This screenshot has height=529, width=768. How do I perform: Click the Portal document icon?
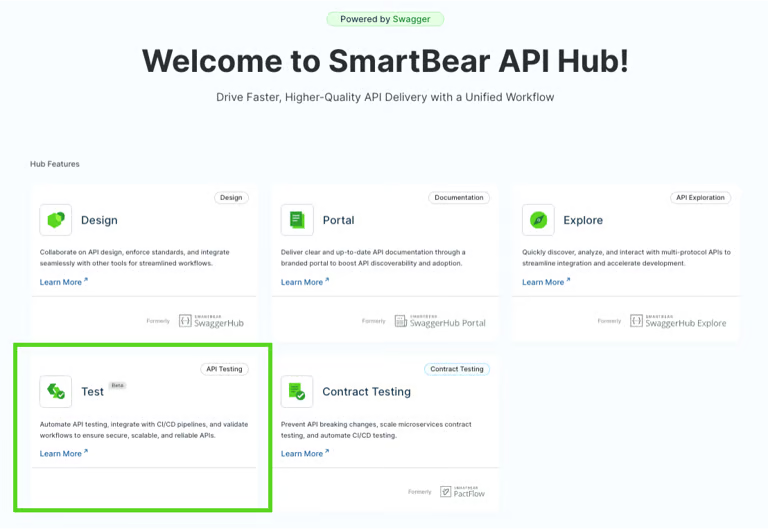coord(297,220)
